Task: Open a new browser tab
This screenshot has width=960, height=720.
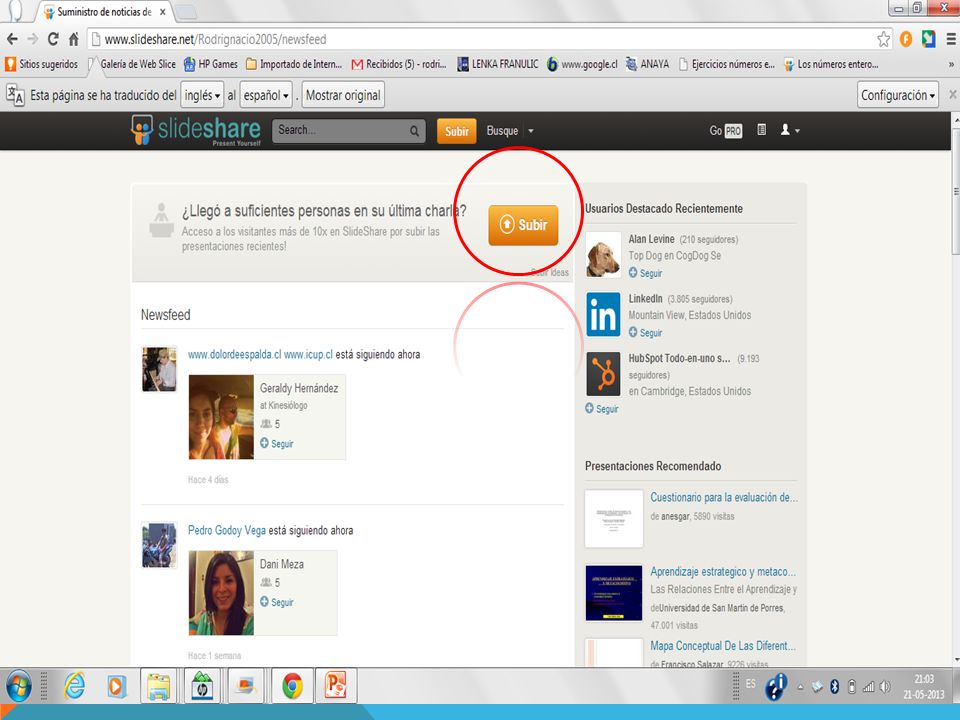Action: (x=187, y=12)
